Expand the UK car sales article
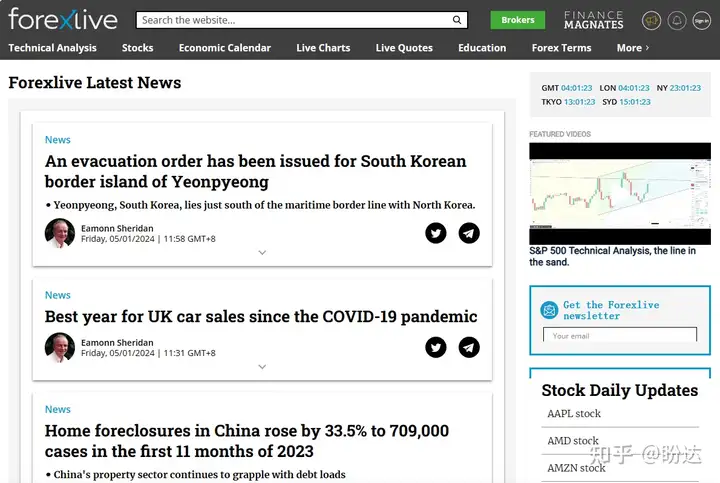This screenshot has height=483, width=720. click(262, 367)
